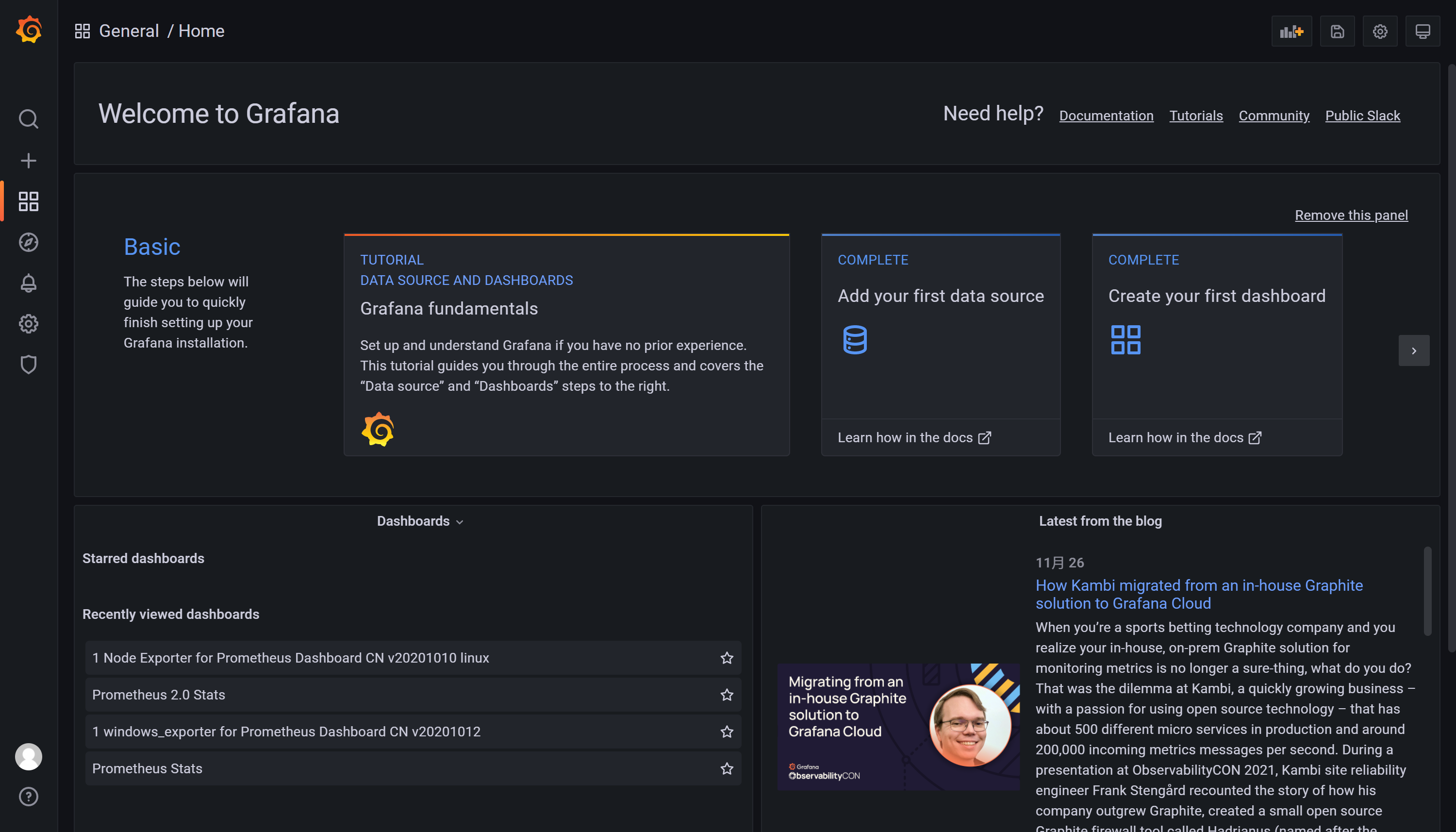Open the Configuration gear in the sidebar
This screenshot has width=1456, height=832.
[x=29, y=324]
